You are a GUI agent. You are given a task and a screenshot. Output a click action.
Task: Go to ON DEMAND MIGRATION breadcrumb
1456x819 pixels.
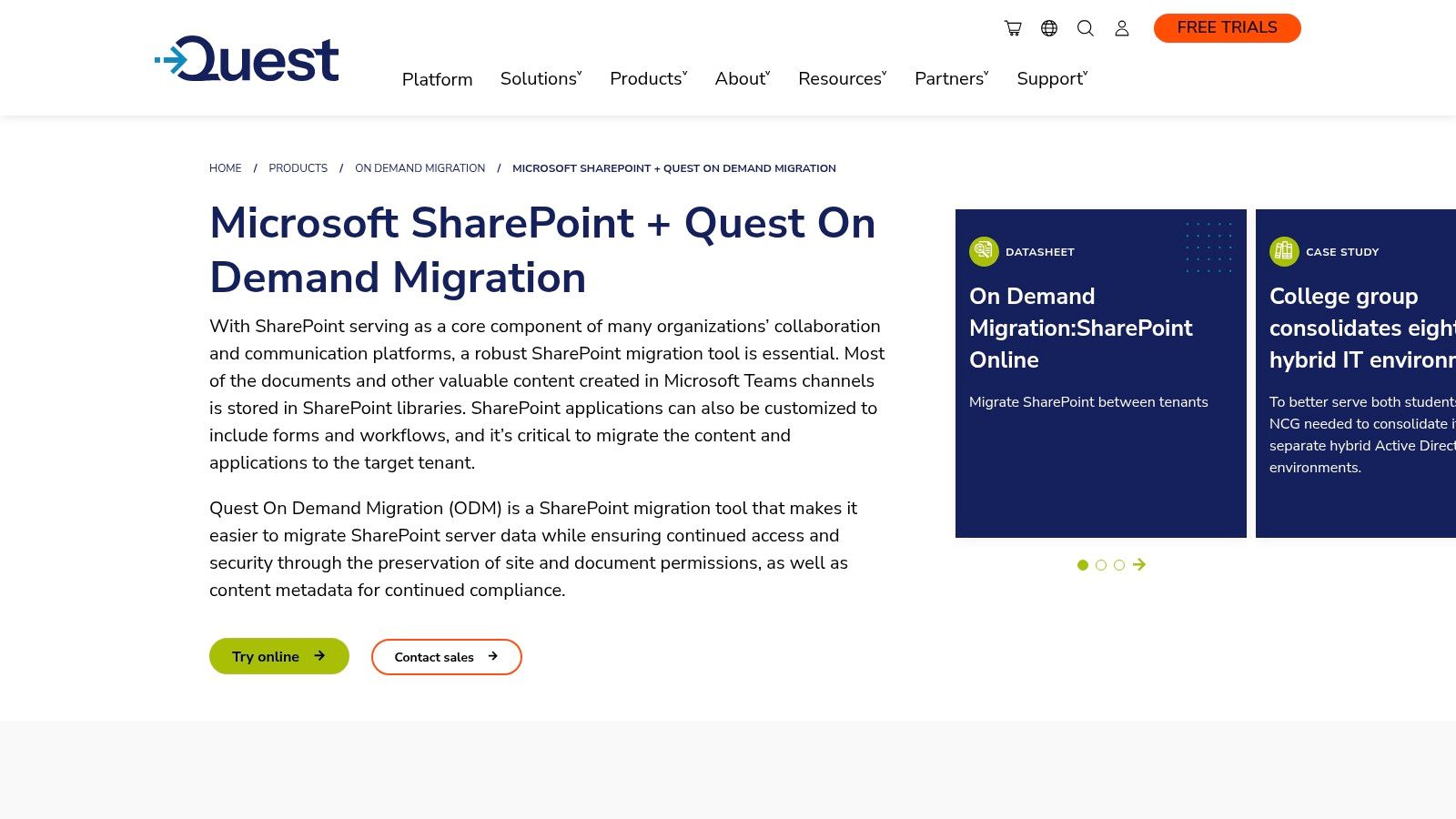pos(420,168)
